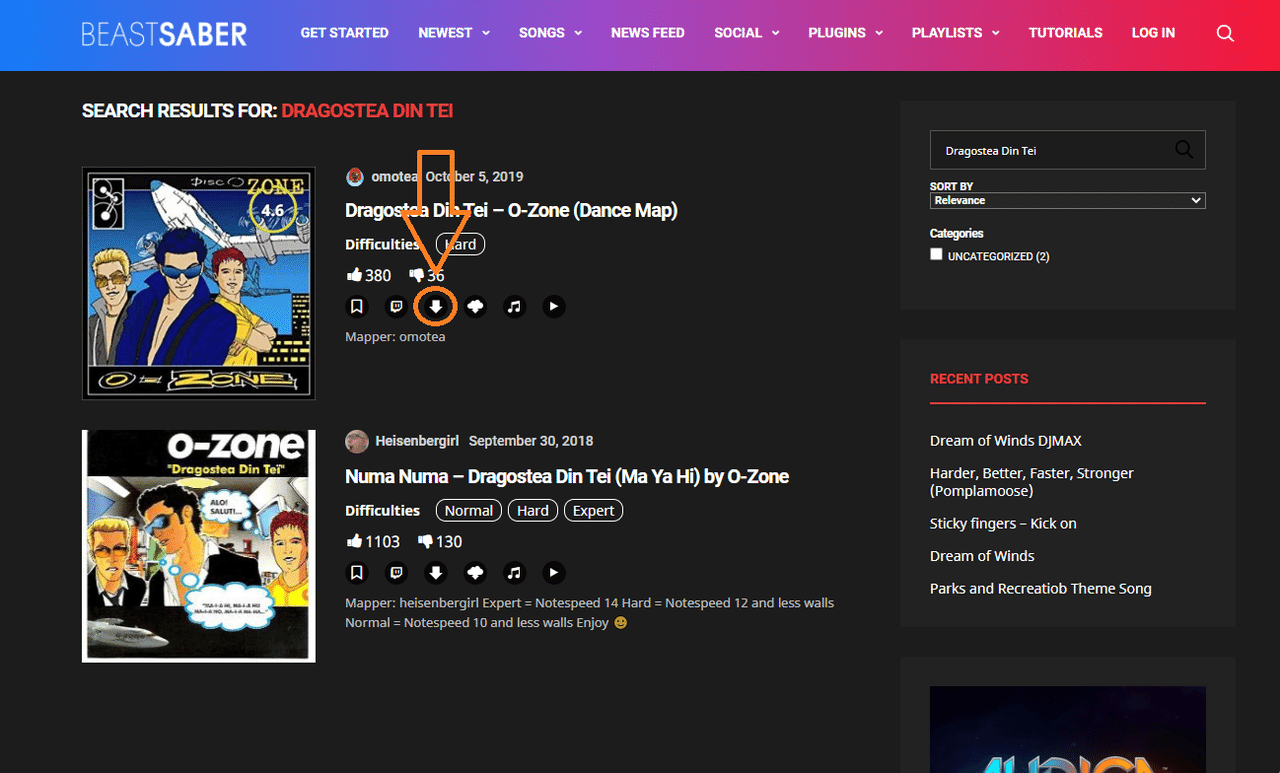The height and width of the screenshot is (773, 1280).
Task: Go to BeastSaber home logo
Action: tap(165, 33)
